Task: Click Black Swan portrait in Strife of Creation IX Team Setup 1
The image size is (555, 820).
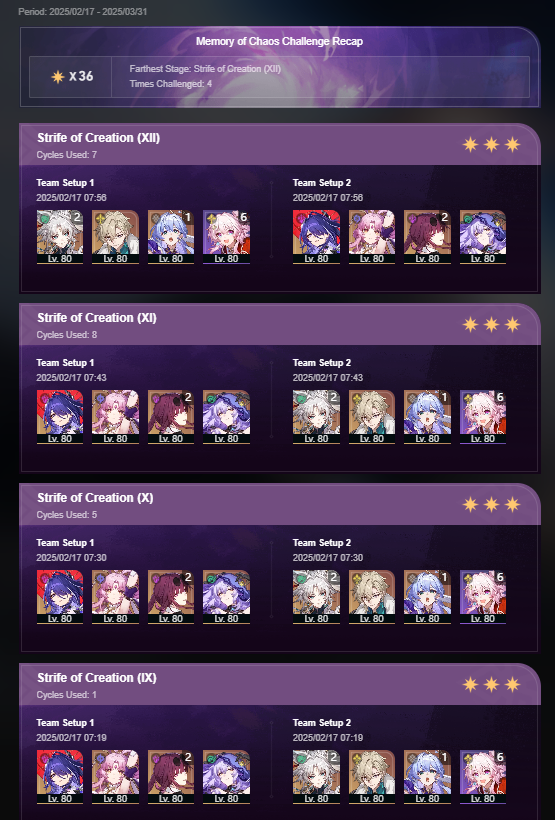Action: pos(226,776)
